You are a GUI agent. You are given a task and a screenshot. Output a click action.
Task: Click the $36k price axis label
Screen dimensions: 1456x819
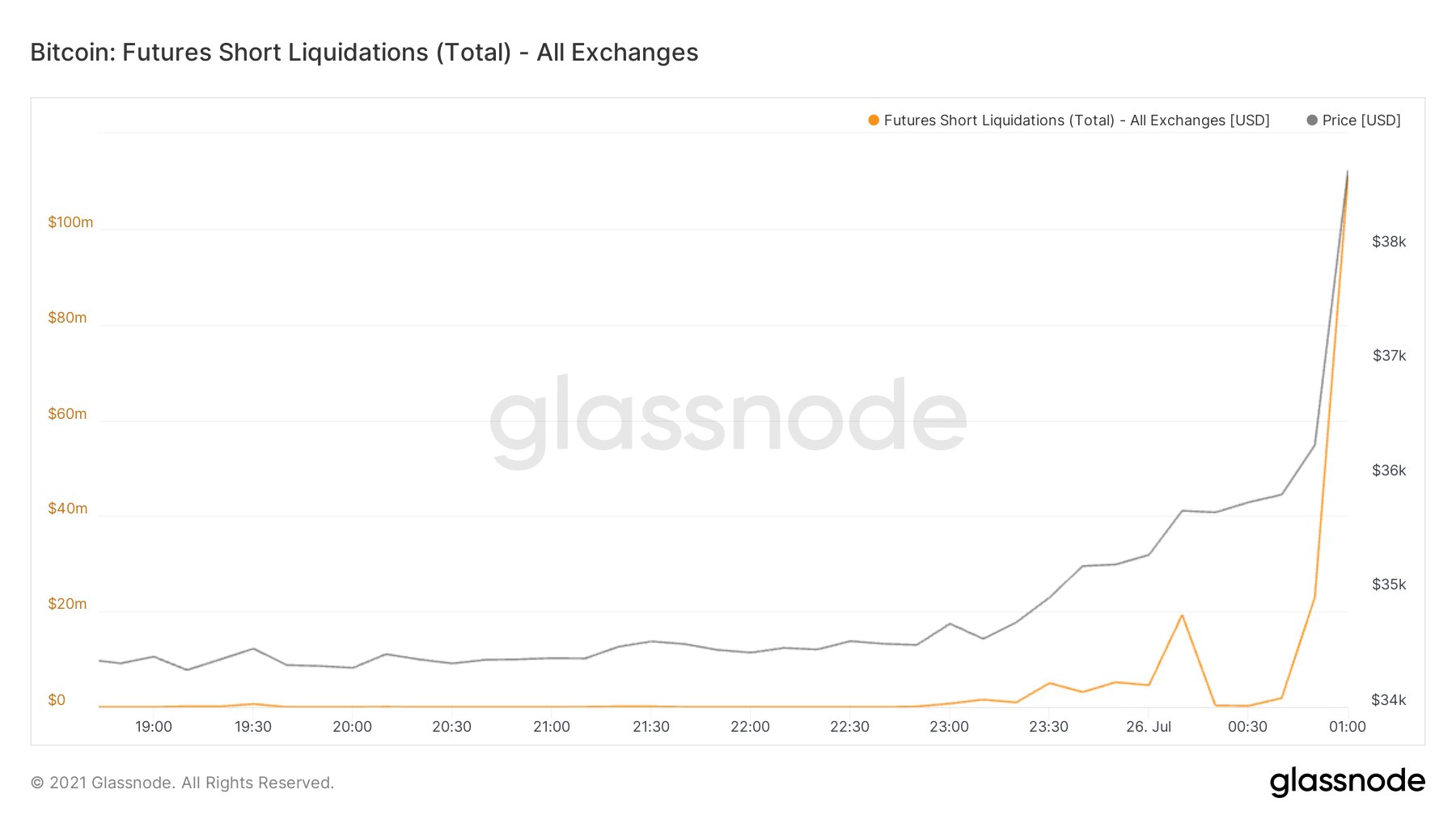[x=1389, y=471]
